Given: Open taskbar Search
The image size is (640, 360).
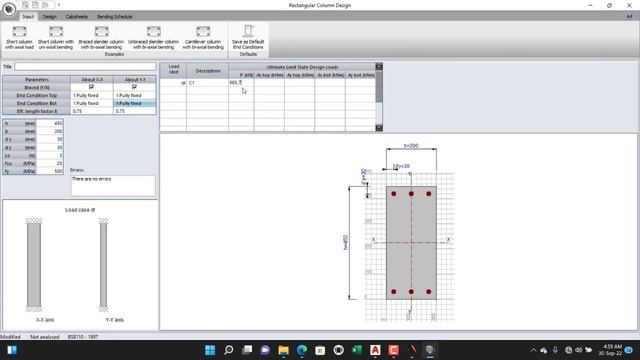Looking at the screenshot, I should (x=229, y=350).
